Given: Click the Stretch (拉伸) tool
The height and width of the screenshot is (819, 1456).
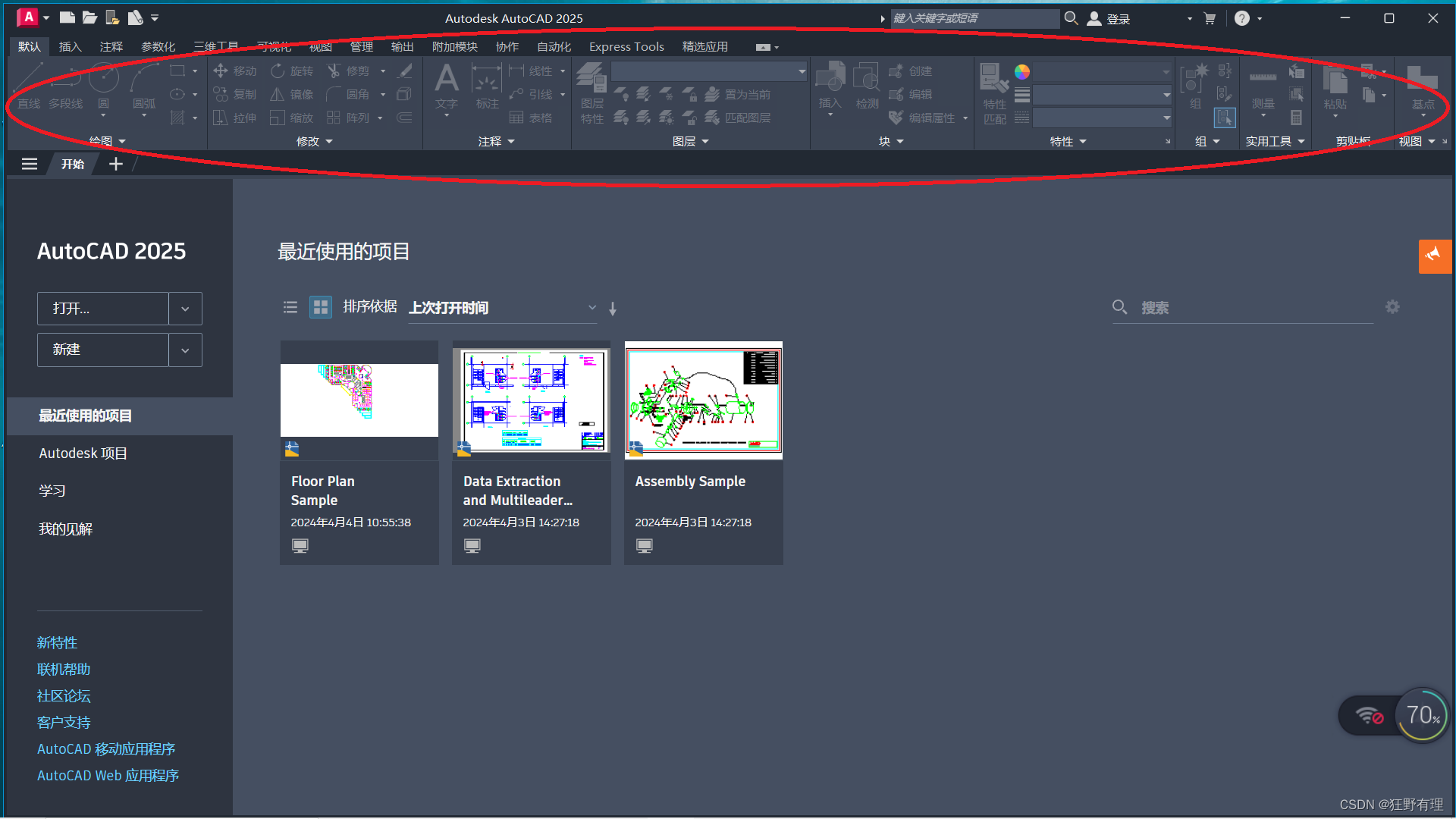Looking at the screenshot, I should [x=235, y=118].
